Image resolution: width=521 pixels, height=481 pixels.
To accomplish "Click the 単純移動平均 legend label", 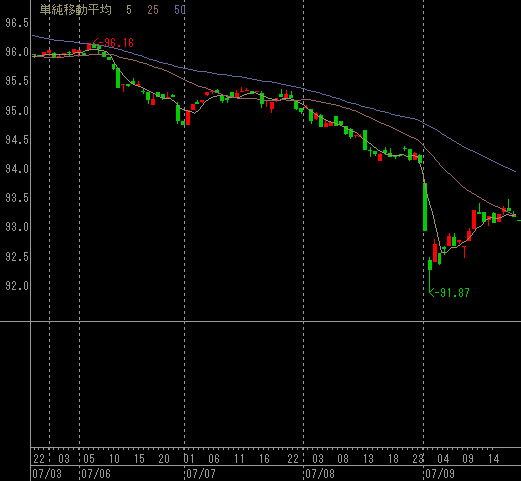I will pyautogui.click(x=76, y=9).
